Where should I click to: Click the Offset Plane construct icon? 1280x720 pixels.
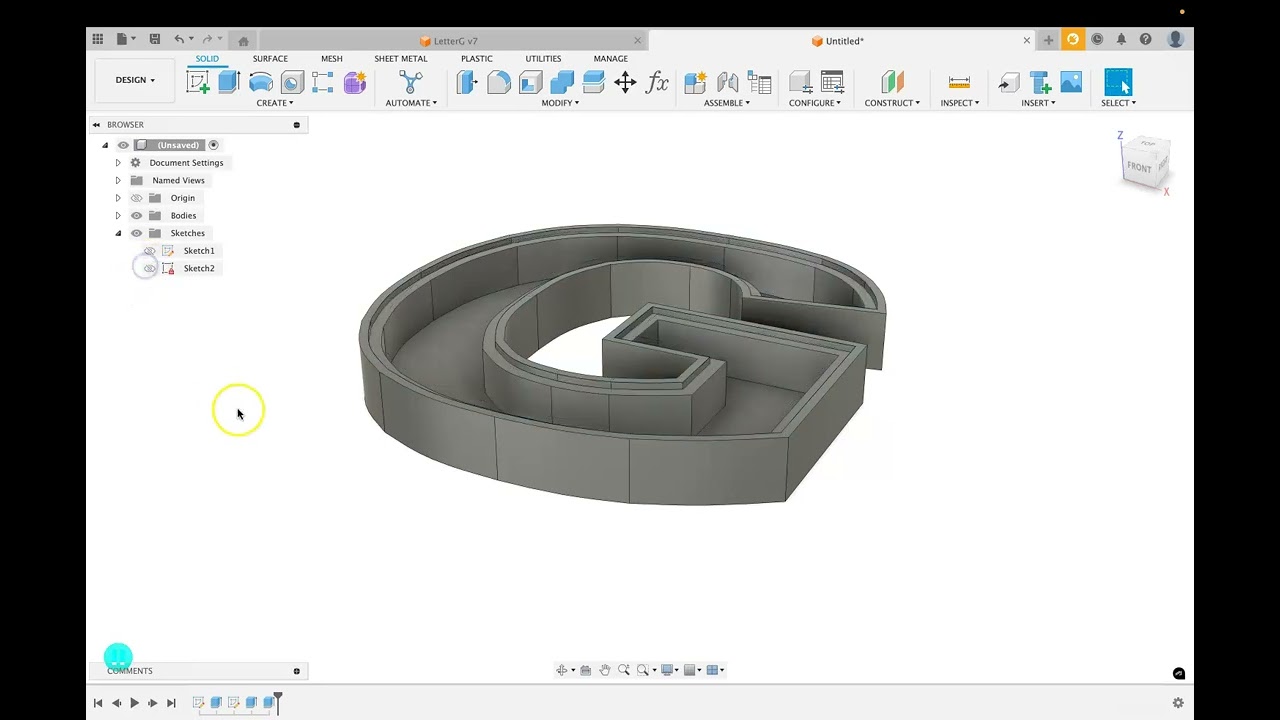[x=892, y=82]
